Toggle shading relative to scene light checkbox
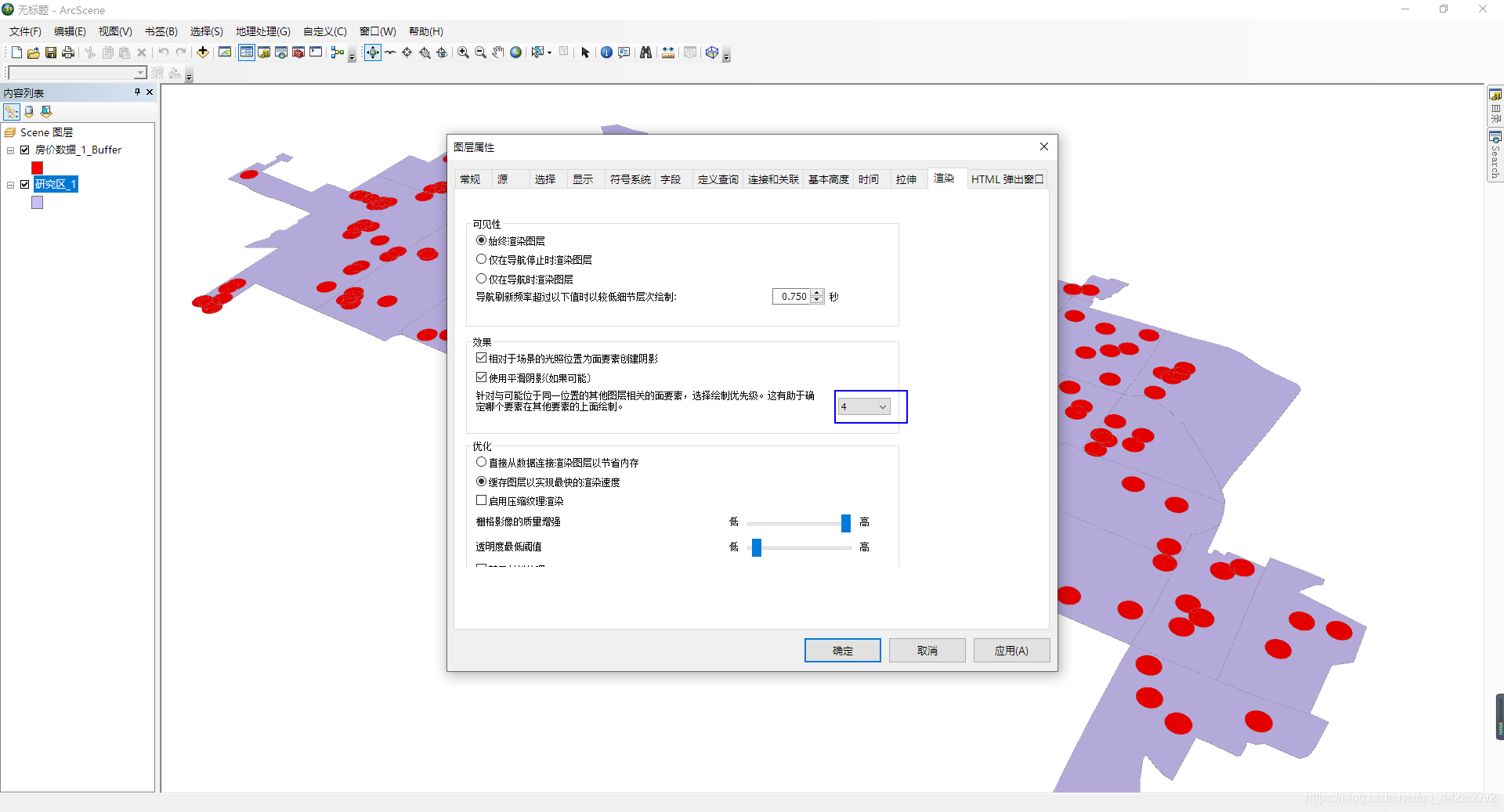The height and width of the screenshot is (812, 1504). point(481,358)
